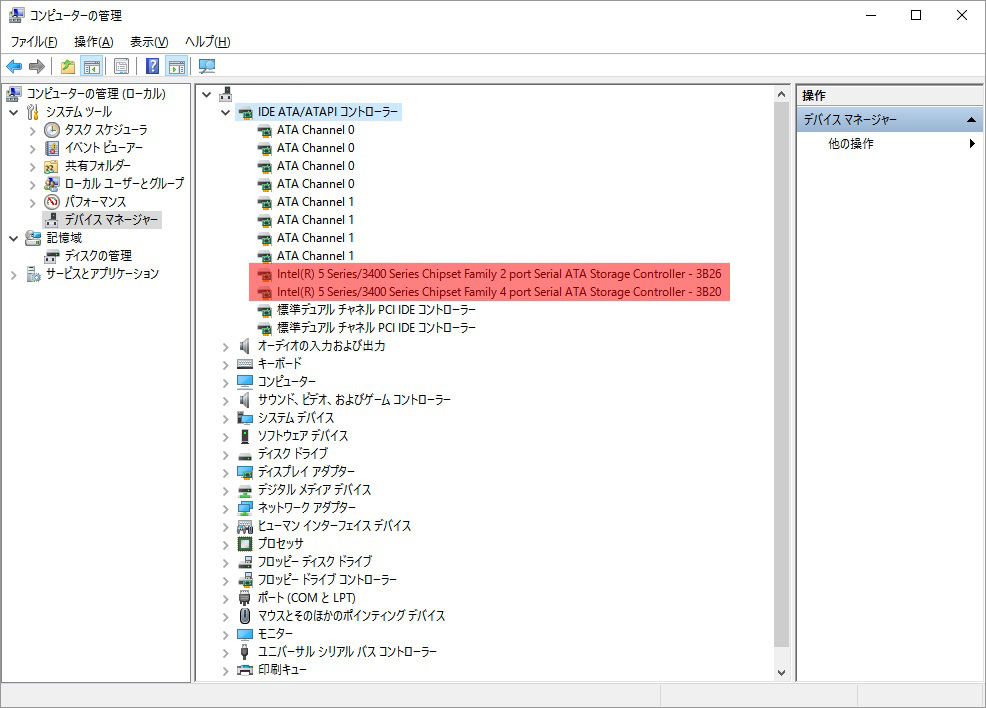Select the コンピューター device category
The height and width of the screenshot is (708, 986).
pos(286,382)
